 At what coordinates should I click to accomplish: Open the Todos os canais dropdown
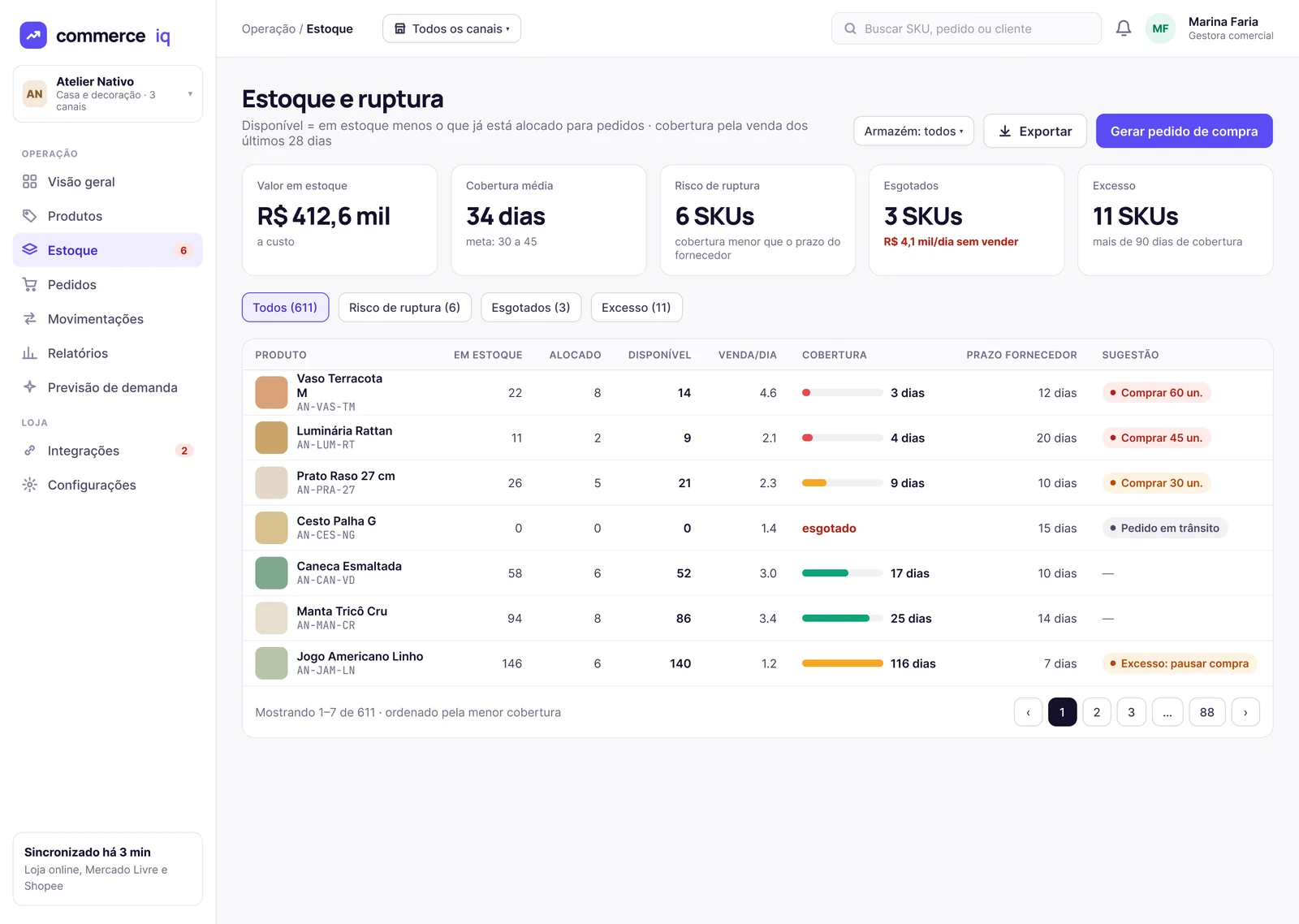[451, 28]
